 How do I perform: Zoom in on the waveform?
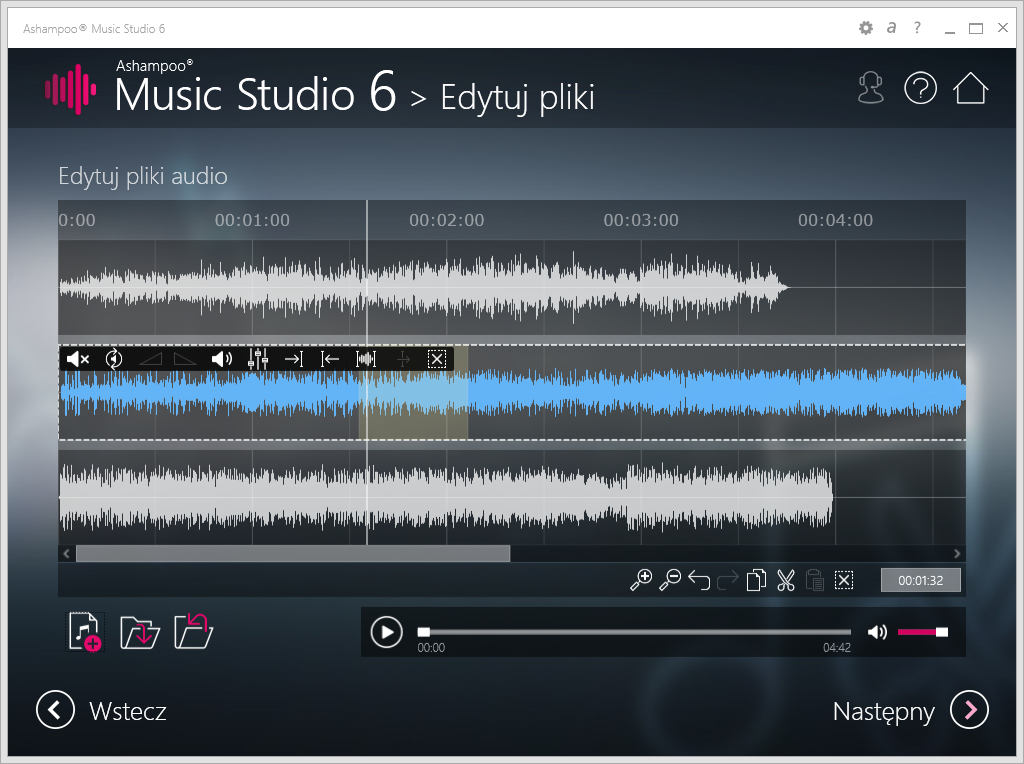pyautogui.click(x=641, y=580)
